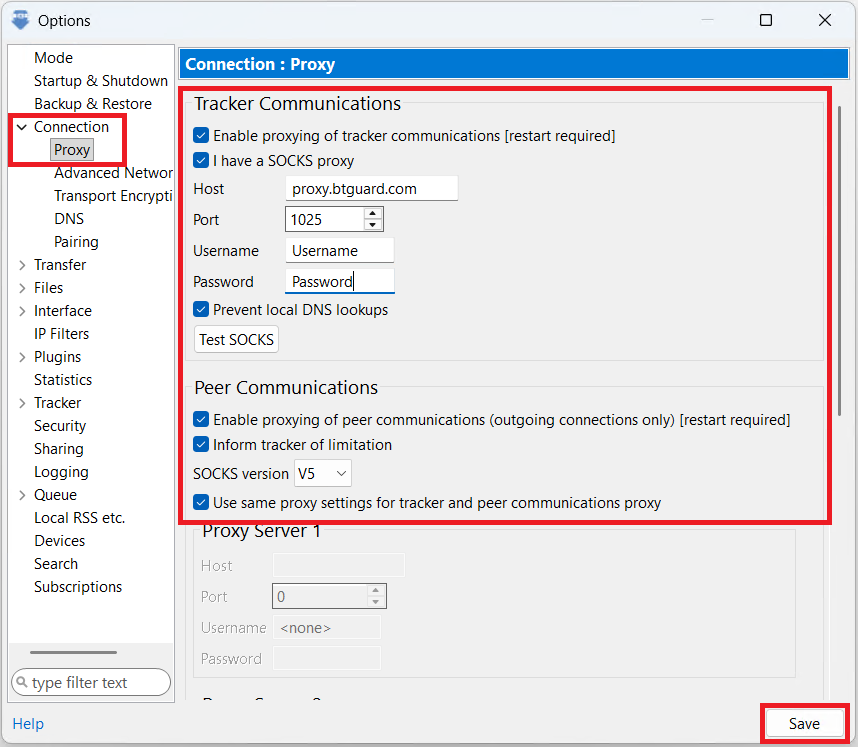The width and height of the screenshot is (858, 747).
Task: Click the Host field containing proxy.btguard.com
Action: point(371,189)
